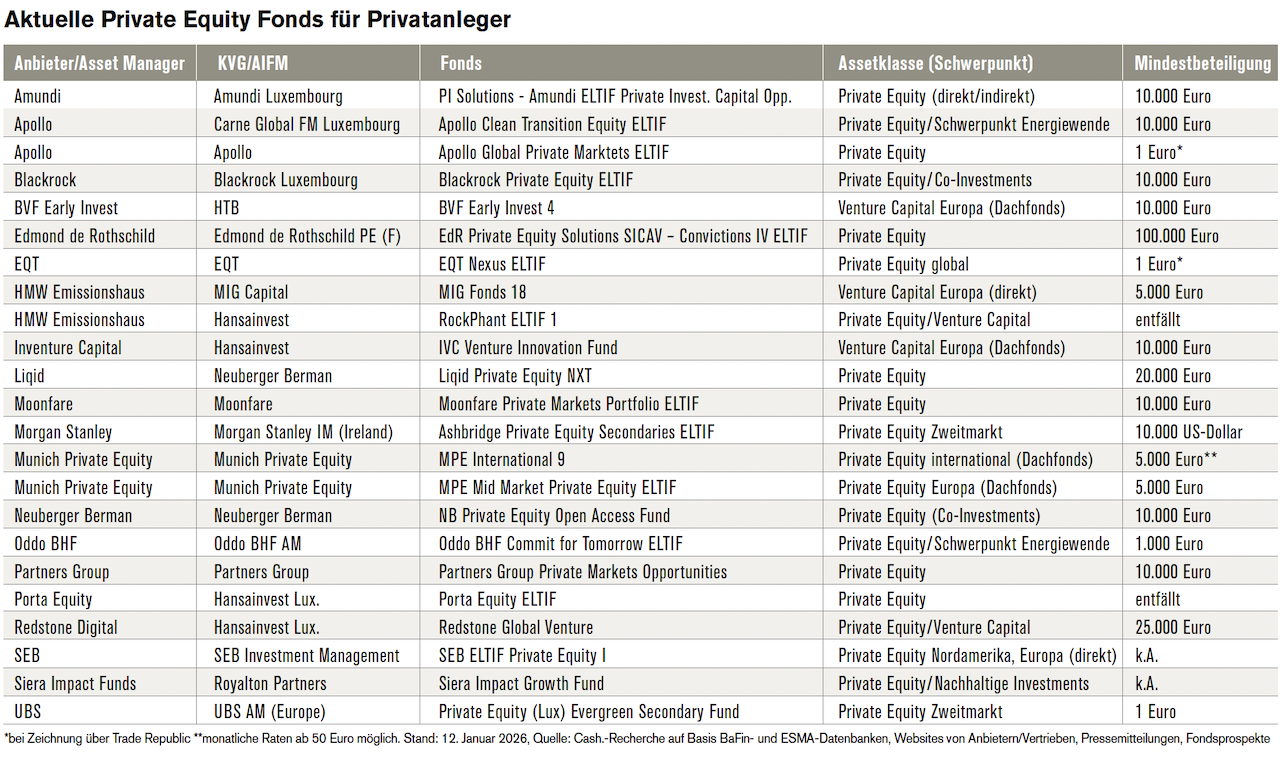Select the Apollo Clean Transition Equity ELTIF cell
Screen dimensions: 1280x758
[x=552, y=125]
